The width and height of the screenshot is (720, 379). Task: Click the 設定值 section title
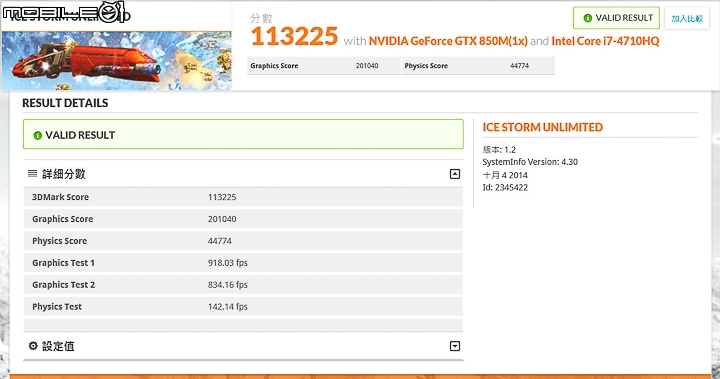58,346
